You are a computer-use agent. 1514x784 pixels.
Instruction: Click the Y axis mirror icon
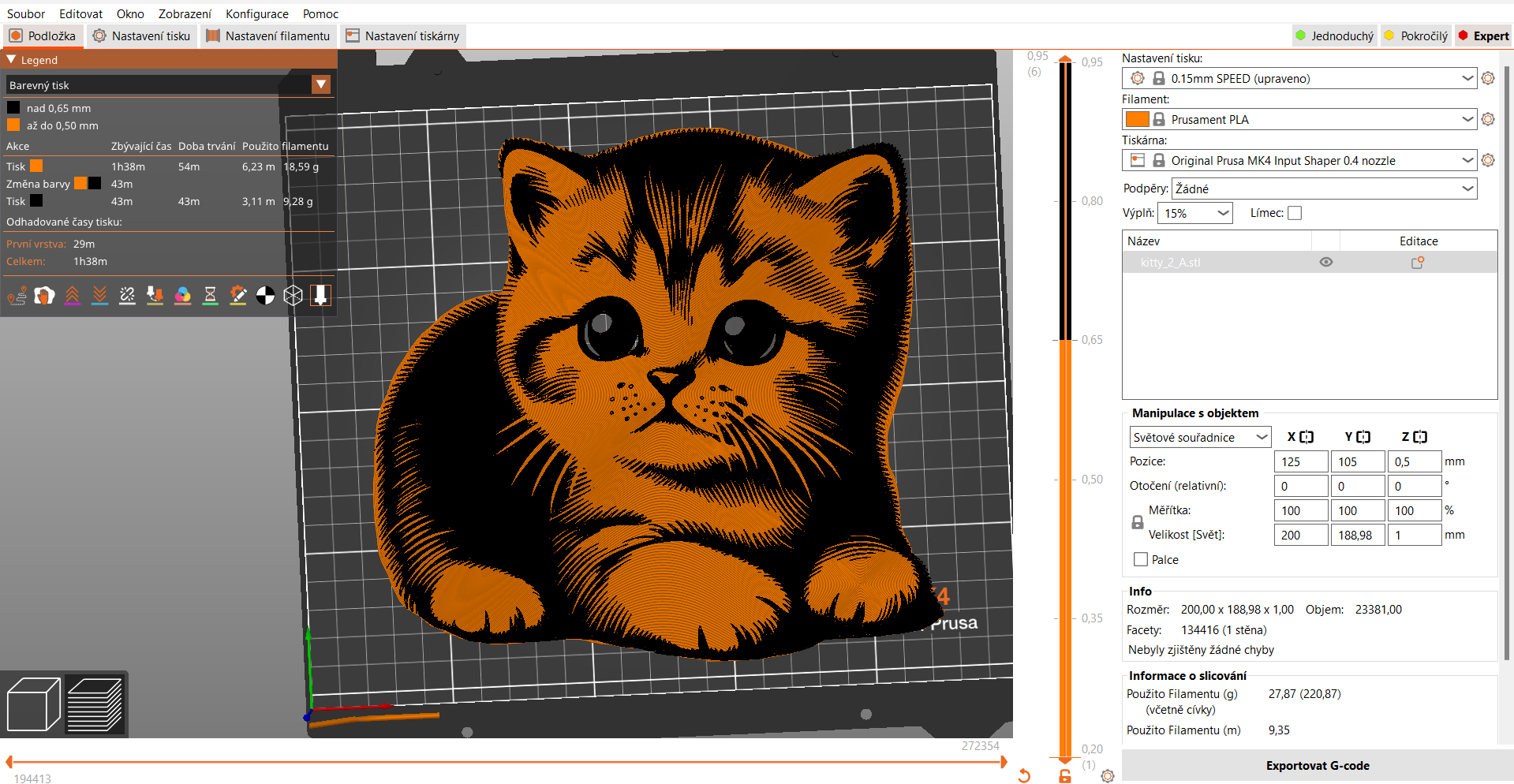pyautogui.click(x=1363, y=437)
